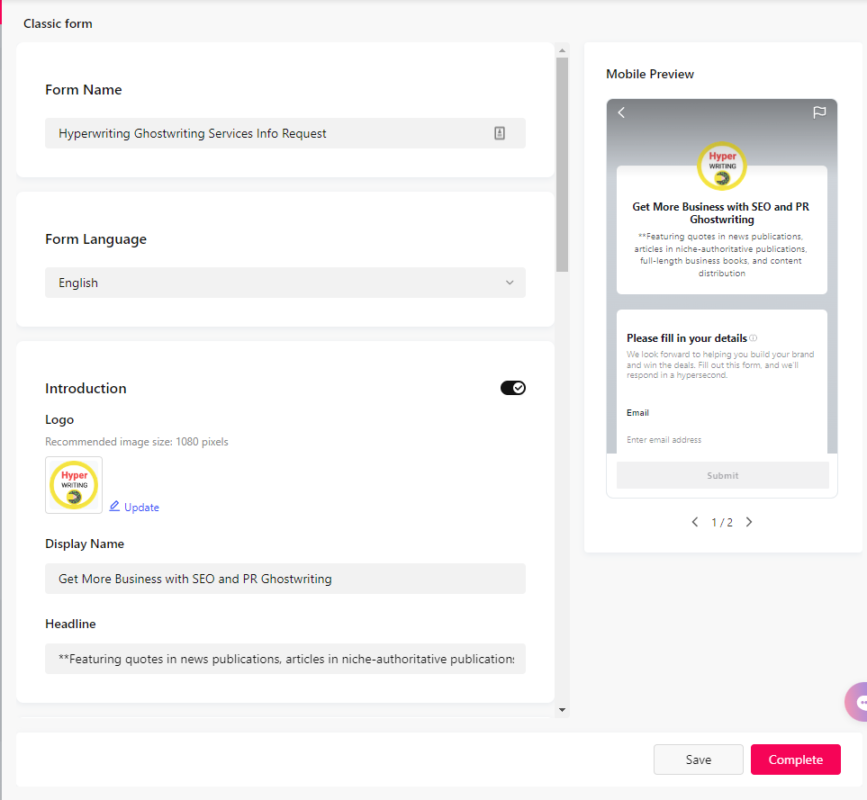This screenshot has width=867, height=800.
Task: Open the Form Language dropdown
Action: click(285, 283)
